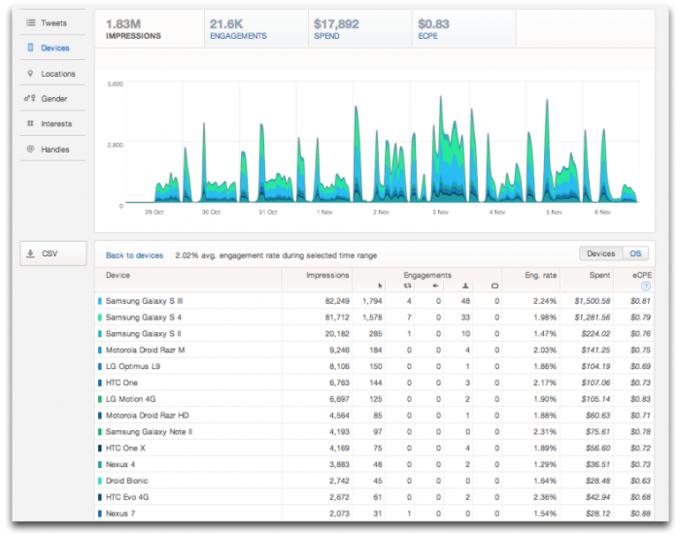Switch the view toggle to OS
680x536 pixels.
(636, 254)
